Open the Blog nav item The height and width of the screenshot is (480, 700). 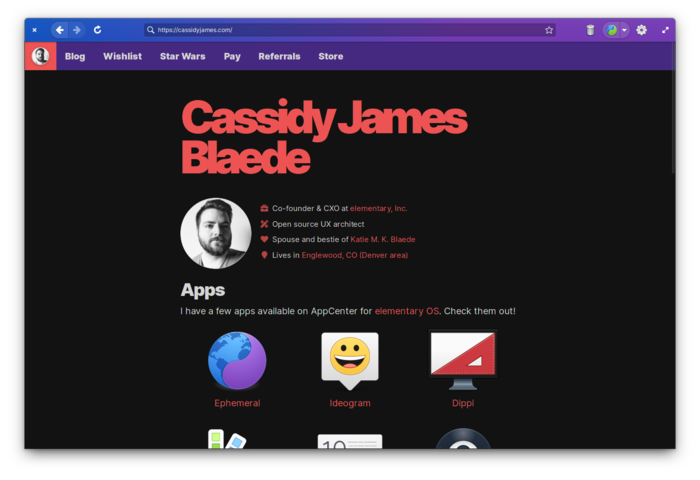coord(75,56)
